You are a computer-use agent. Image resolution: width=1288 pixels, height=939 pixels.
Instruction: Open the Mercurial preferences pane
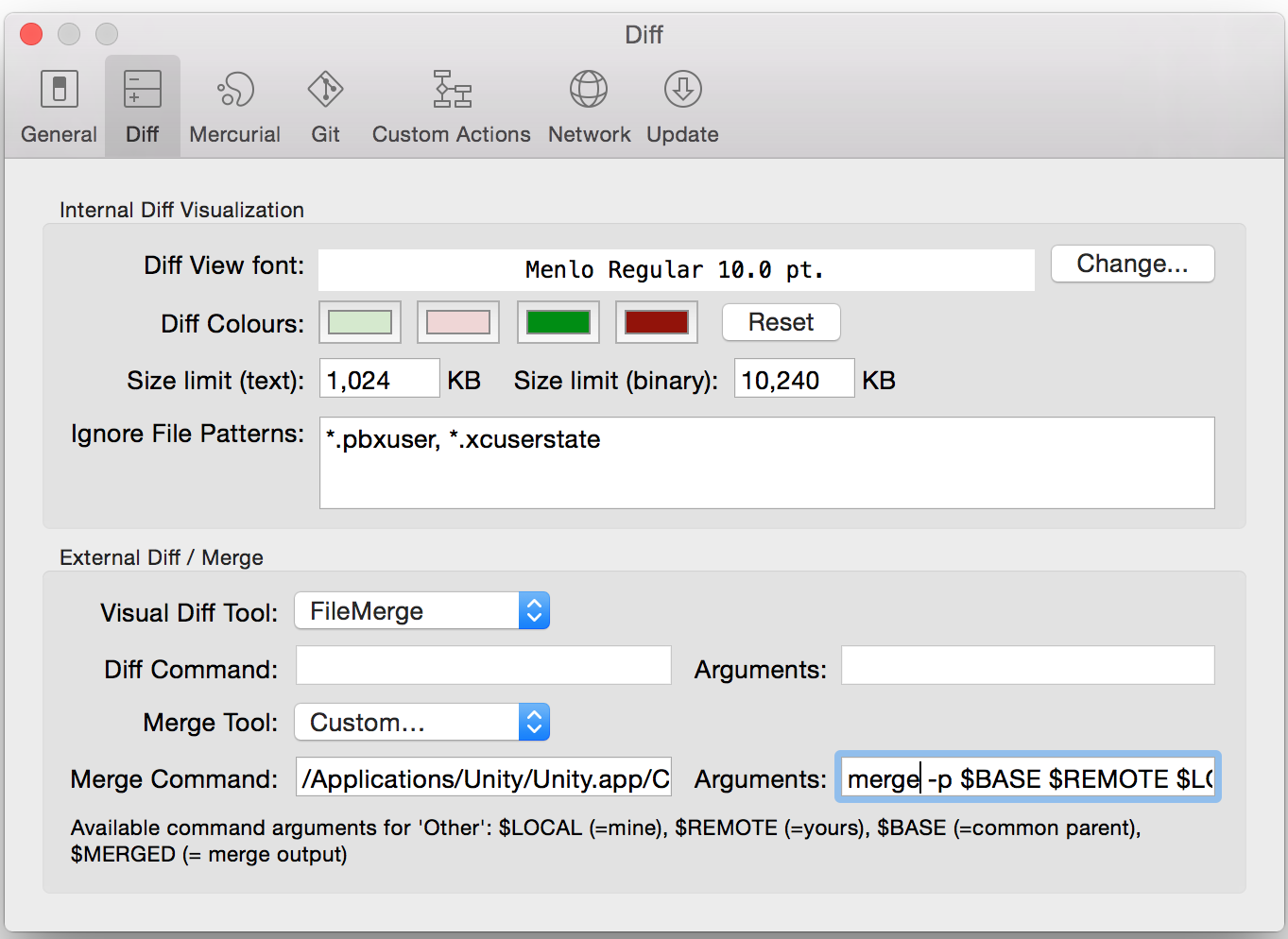(234, 106)
